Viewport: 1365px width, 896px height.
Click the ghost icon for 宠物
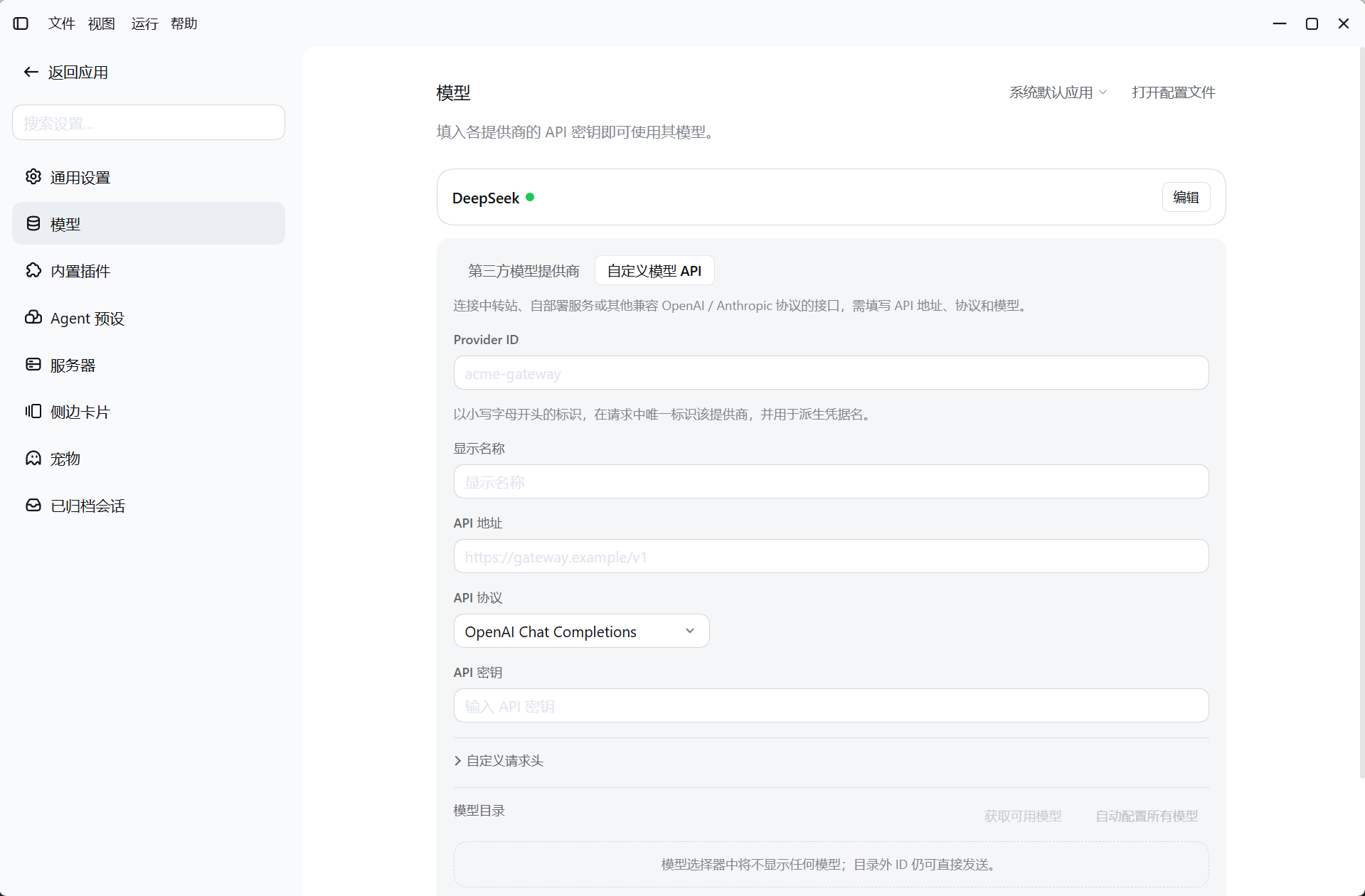pyautogui.click(x=33, y=458)
